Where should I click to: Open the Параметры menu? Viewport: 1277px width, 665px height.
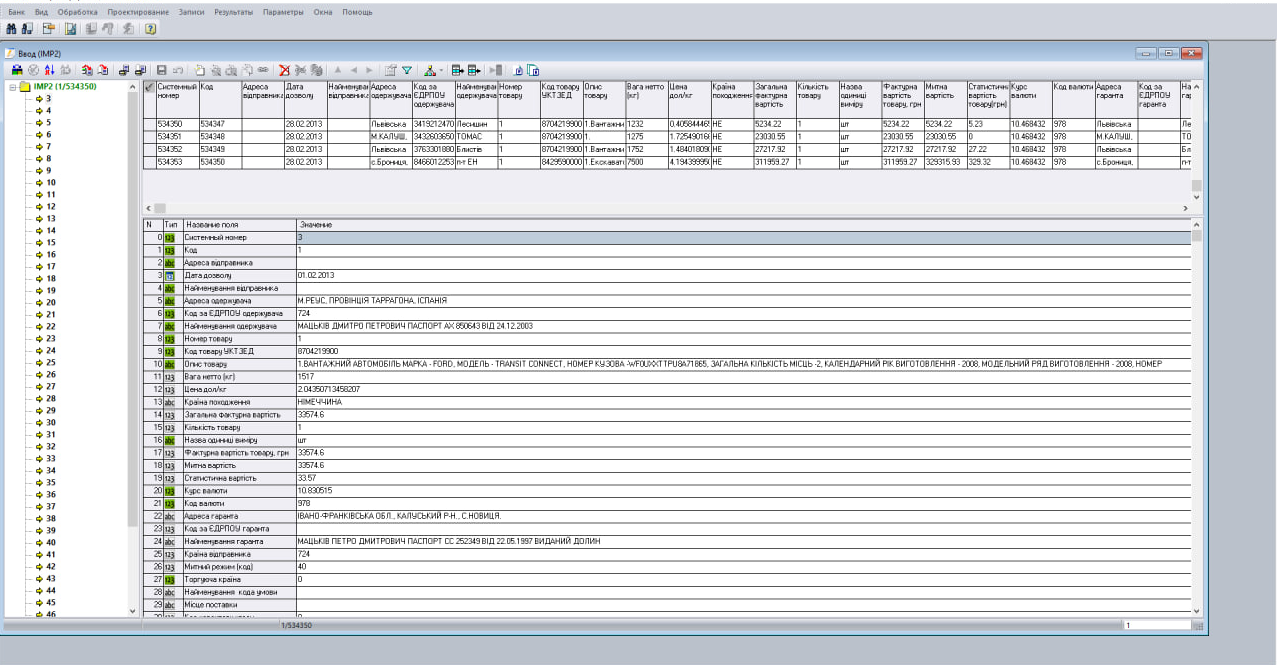pyautogui.click(x=283, y=12)
